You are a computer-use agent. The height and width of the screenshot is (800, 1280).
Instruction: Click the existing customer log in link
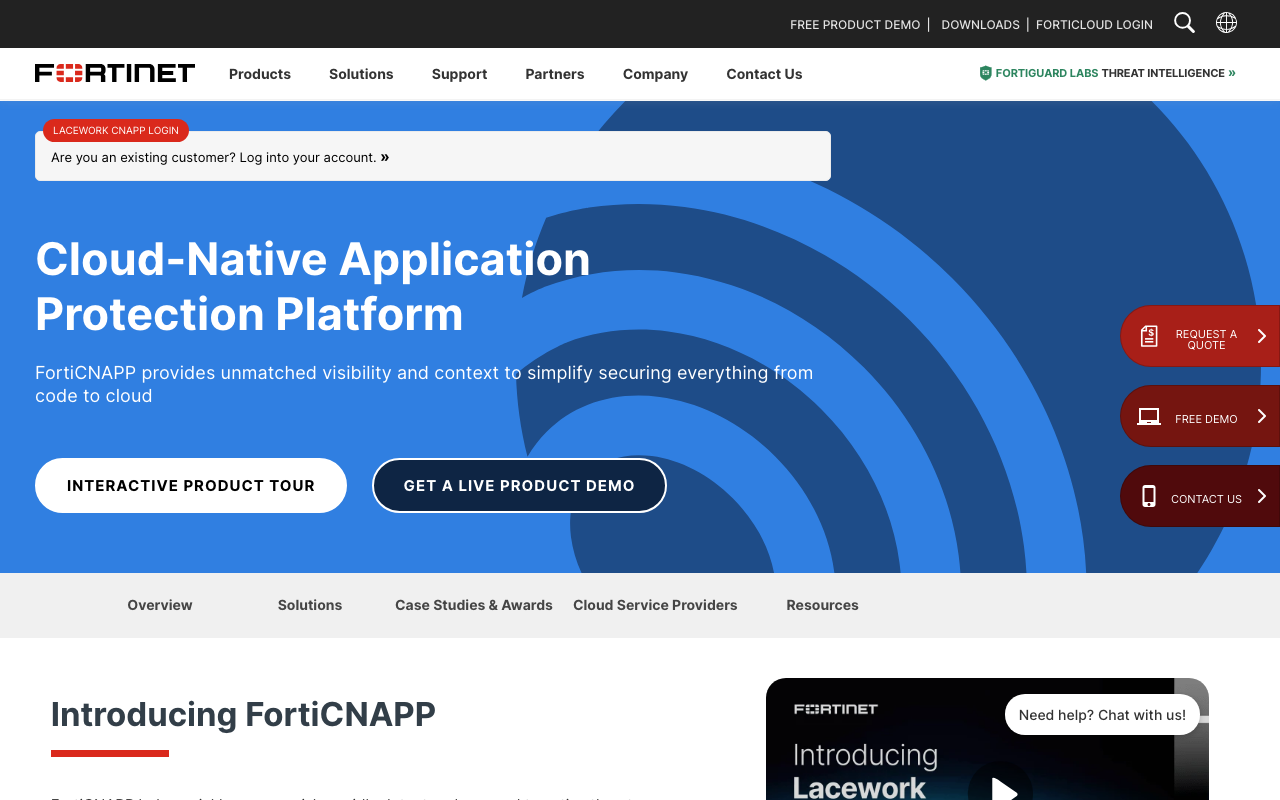pos(220,157)
